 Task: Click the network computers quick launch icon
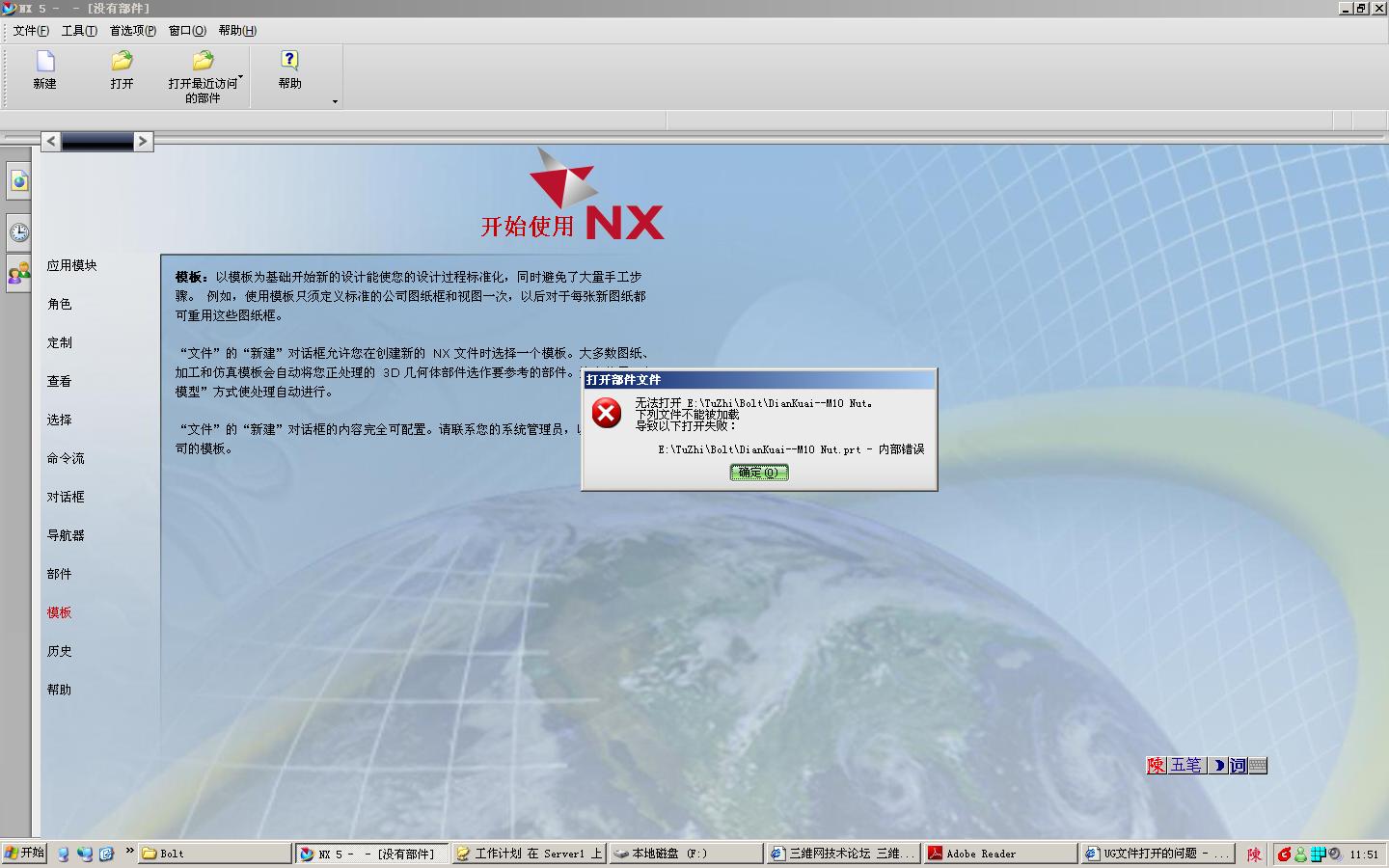point(85,854)
